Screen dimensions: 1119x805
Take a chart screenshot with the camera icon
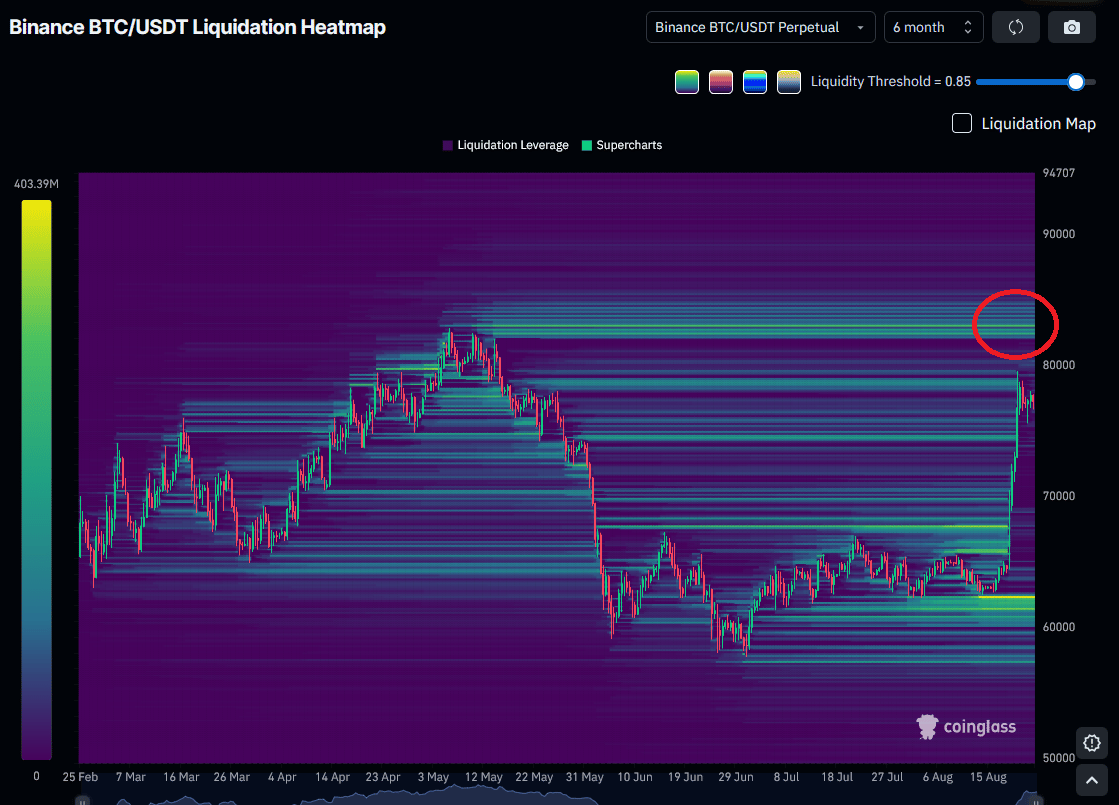[1071, 27]
